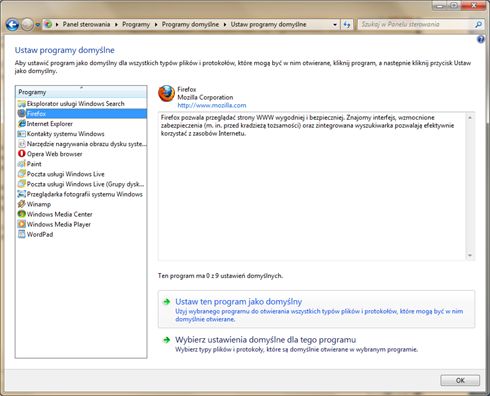Click Programy breadcrumb item
The width and height of the screenshot is (490, 396).
click(136, 24)
